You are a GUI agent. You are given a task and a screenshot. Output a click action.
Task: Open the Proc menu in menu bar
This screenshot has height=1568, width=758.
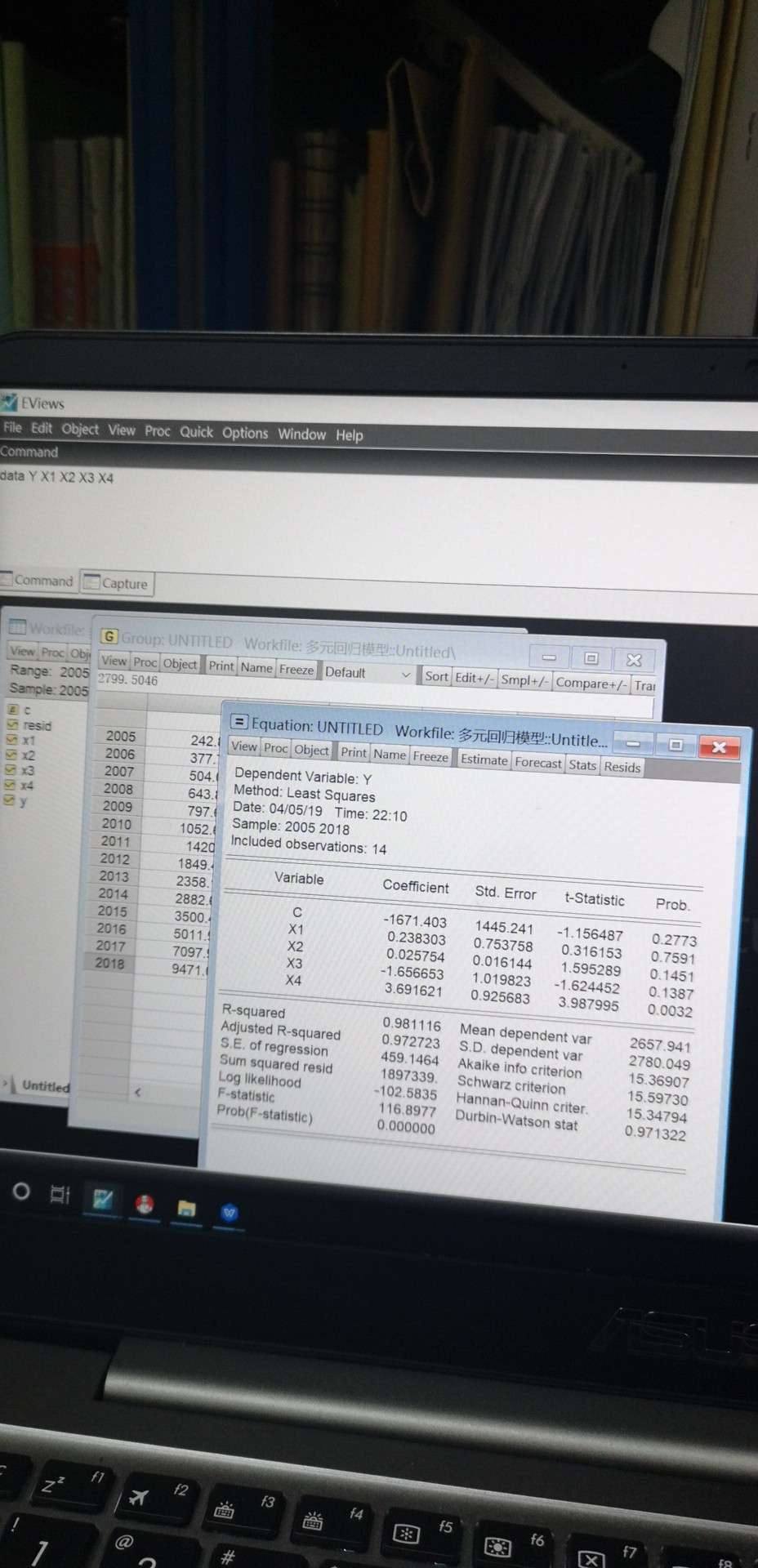158,430
